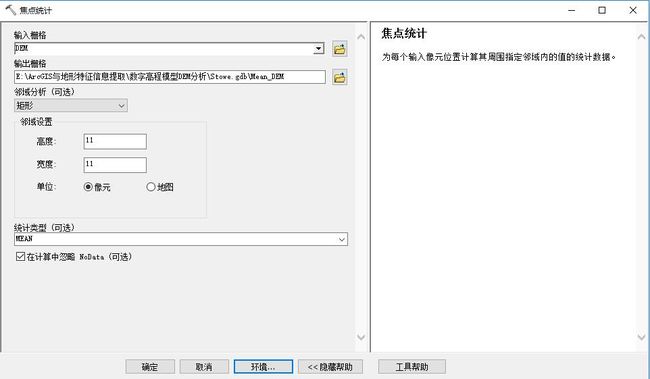Click the 焦点统计 heading in help pane
The width and height of the screenshot is (650, 379).
(x=404, y=34)
